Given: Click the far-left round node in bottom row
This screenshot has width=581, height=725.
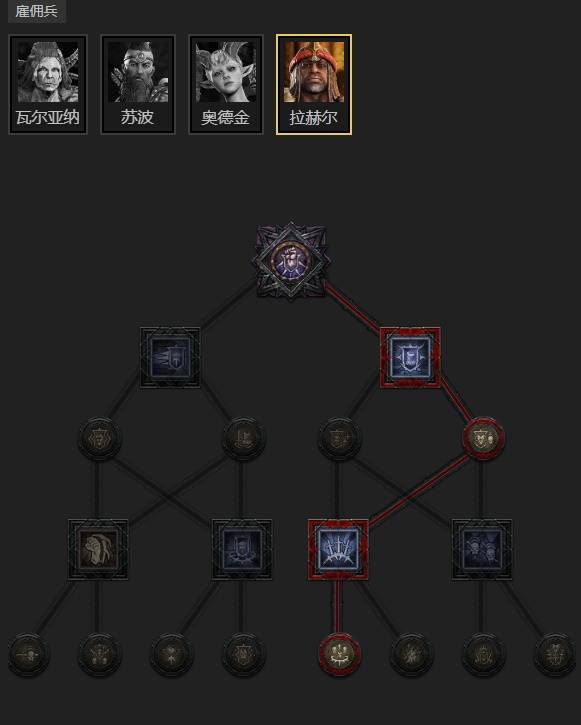Looking at the screenshot, I should [29, 655].
